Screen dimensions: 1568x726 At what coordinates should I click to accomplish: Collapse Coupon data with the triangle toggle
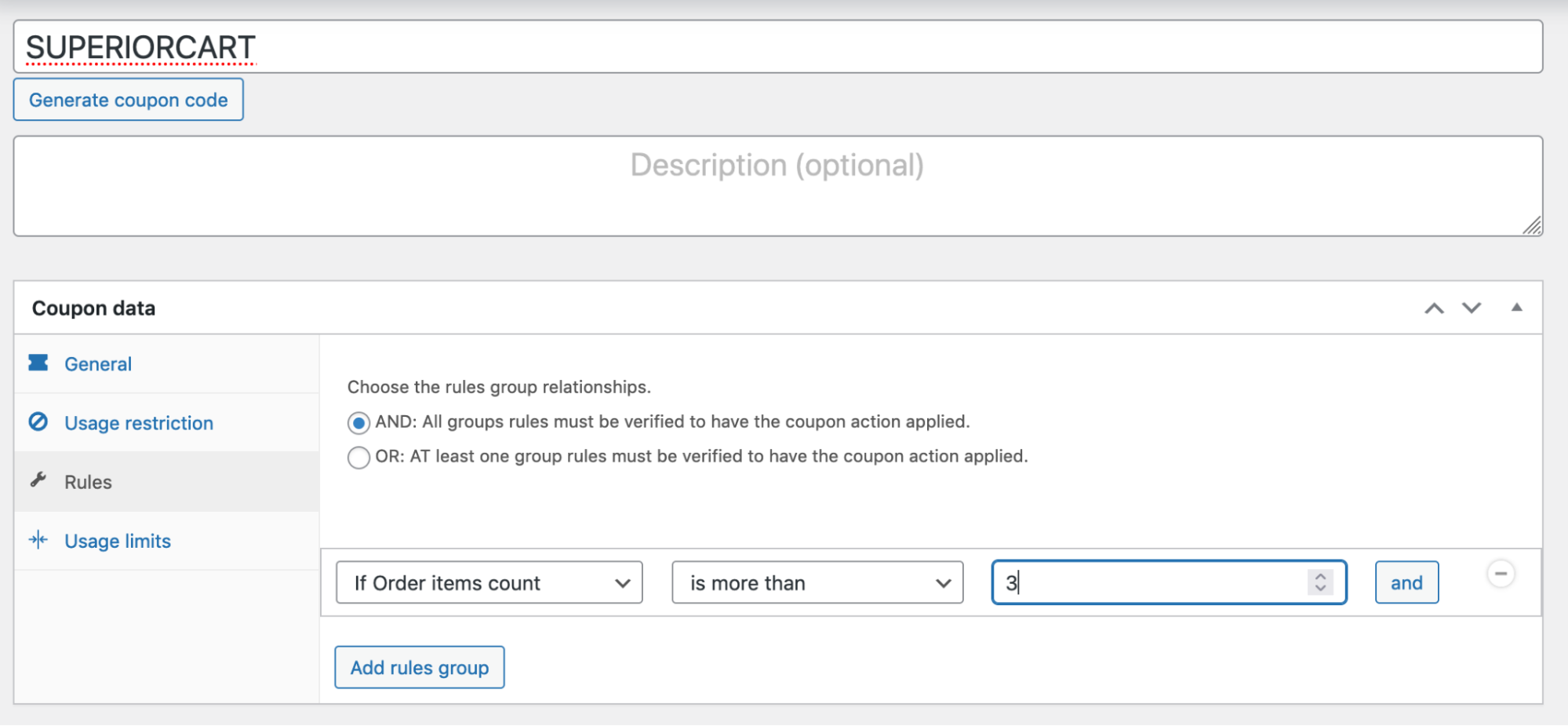(1518, 308)
